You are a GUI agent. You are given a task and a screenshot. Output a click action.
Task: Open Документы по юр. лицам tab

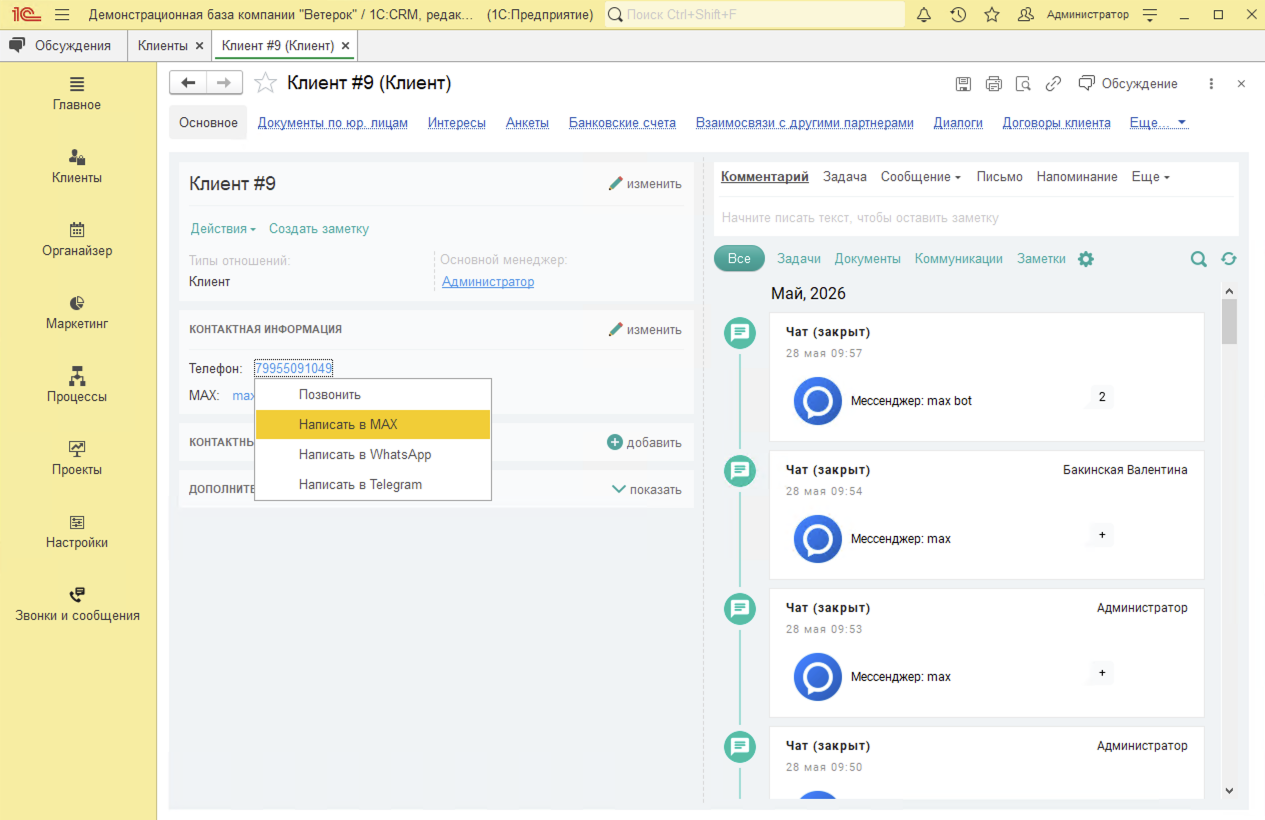333,123
